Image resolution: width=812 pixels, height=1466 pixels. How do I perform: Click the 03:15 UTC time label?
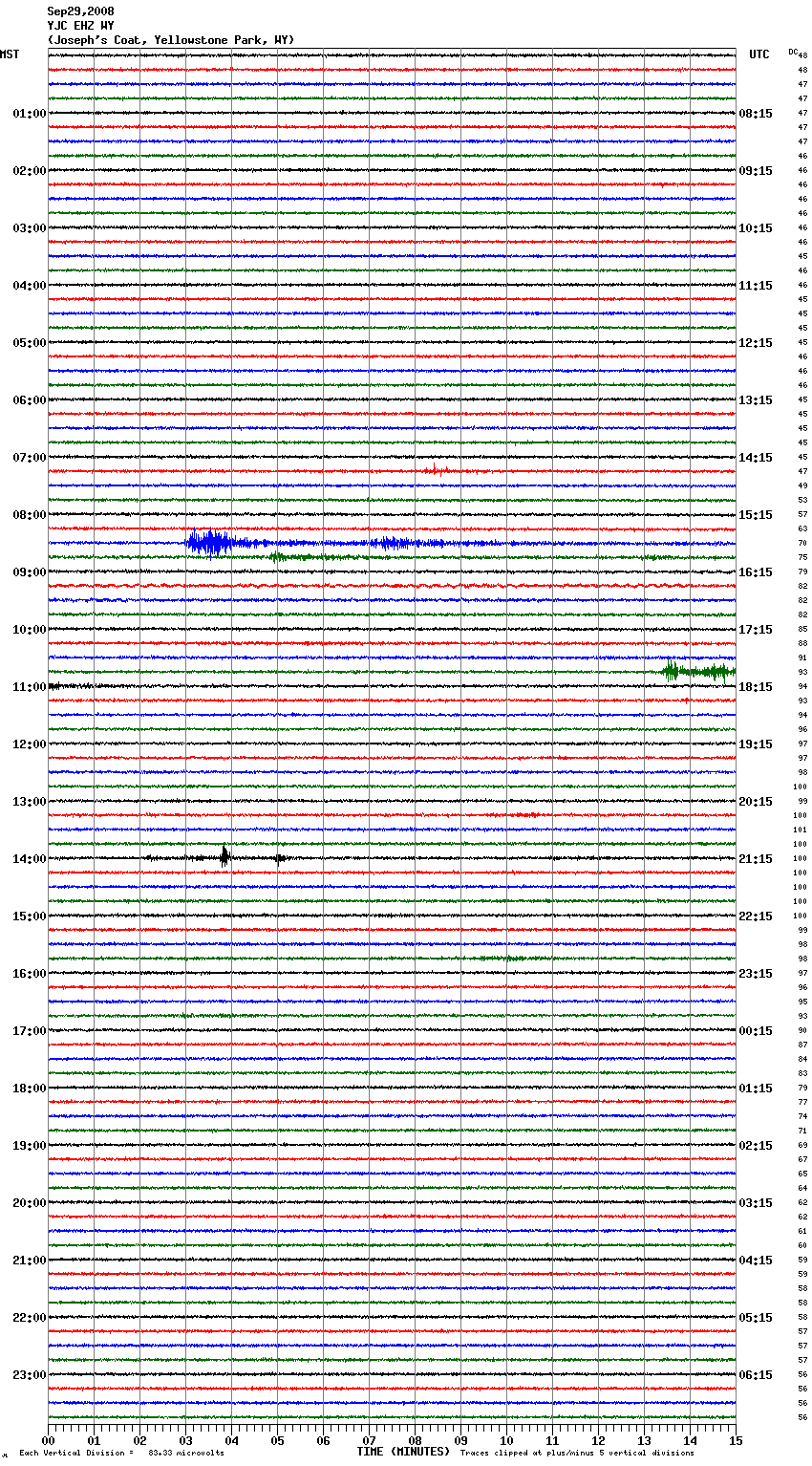756,1203
